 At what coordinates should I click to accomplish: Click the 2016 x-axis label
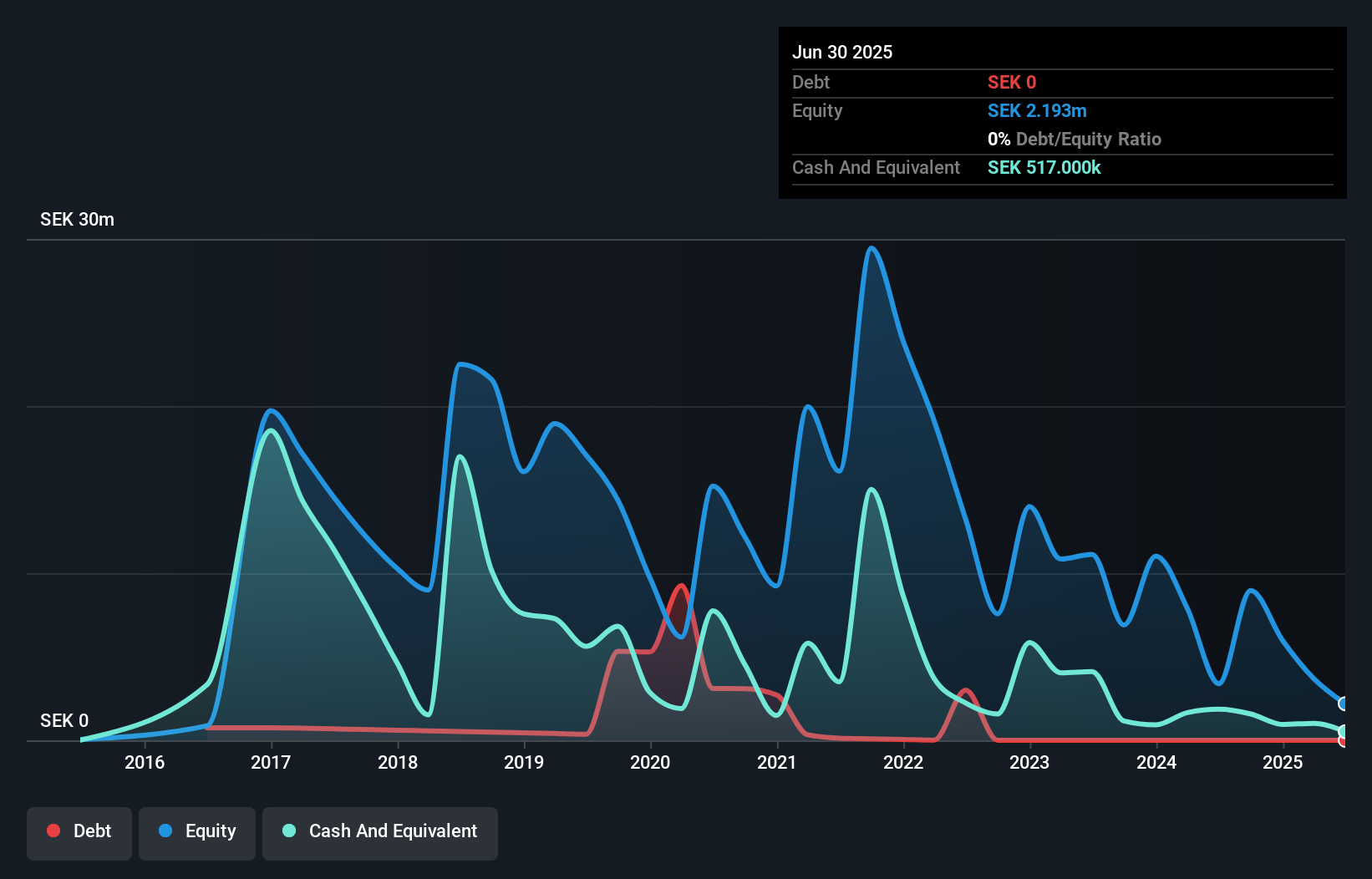145,762
